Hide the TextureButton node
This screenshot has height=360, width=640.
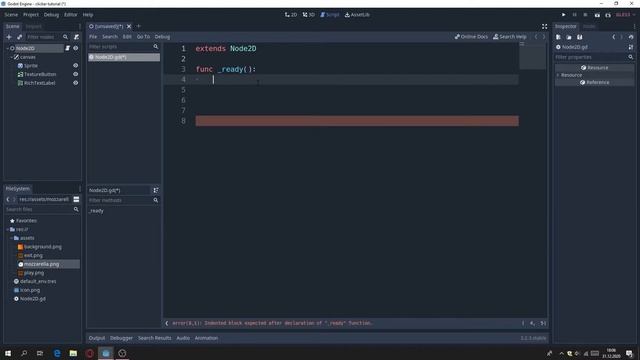coord(76,74)
